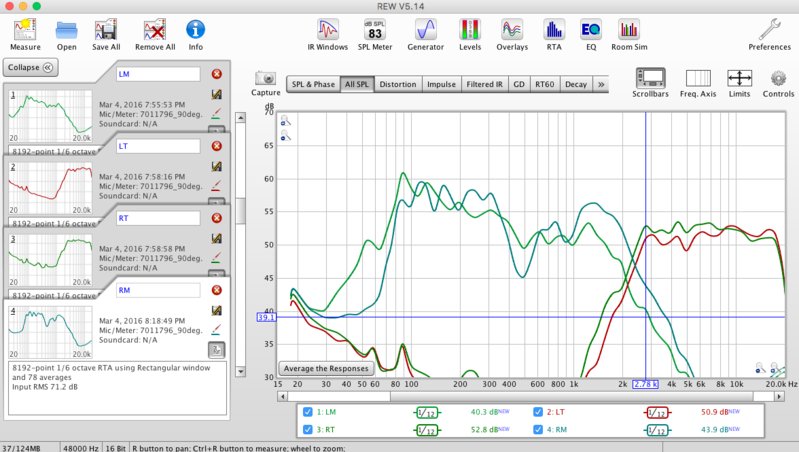
Task: Change trace colour for RM measurement
Action: coord(217,329)
